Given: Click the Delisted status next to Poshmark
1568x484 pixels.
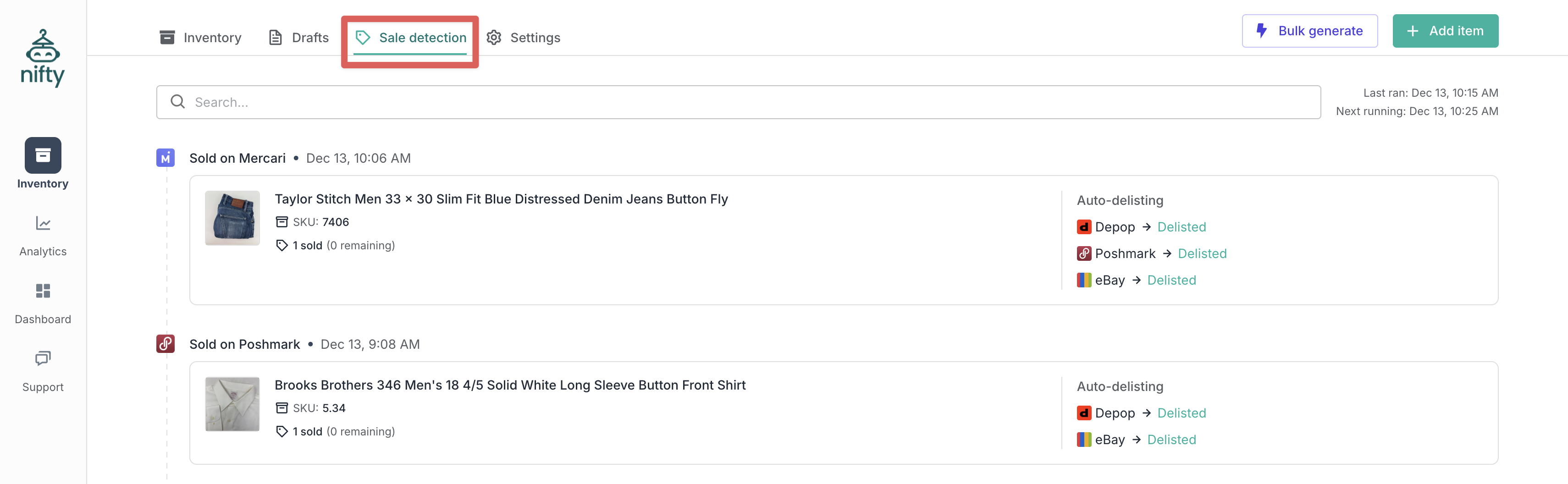Looking at the screenshot, I should (1202, 254).
